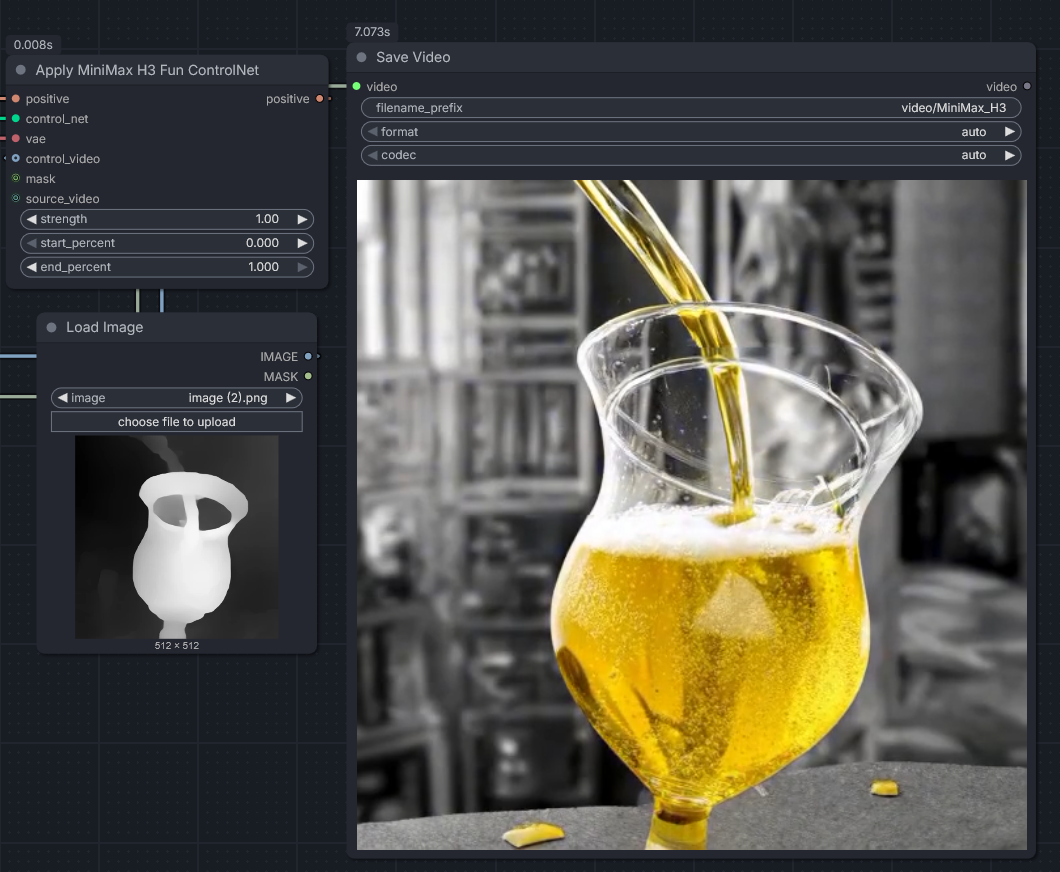
Task: Click the control_video input socket
Action: tap(16, 158)
